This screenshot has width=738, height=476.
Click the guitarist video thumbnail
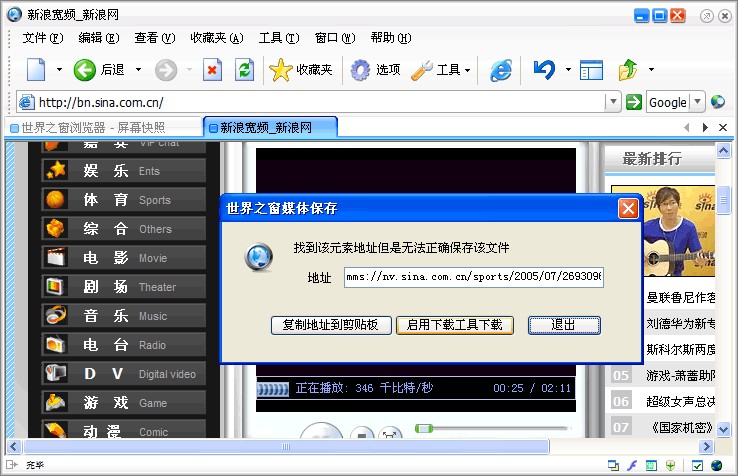pyautogui.click(x=679, y=231)
